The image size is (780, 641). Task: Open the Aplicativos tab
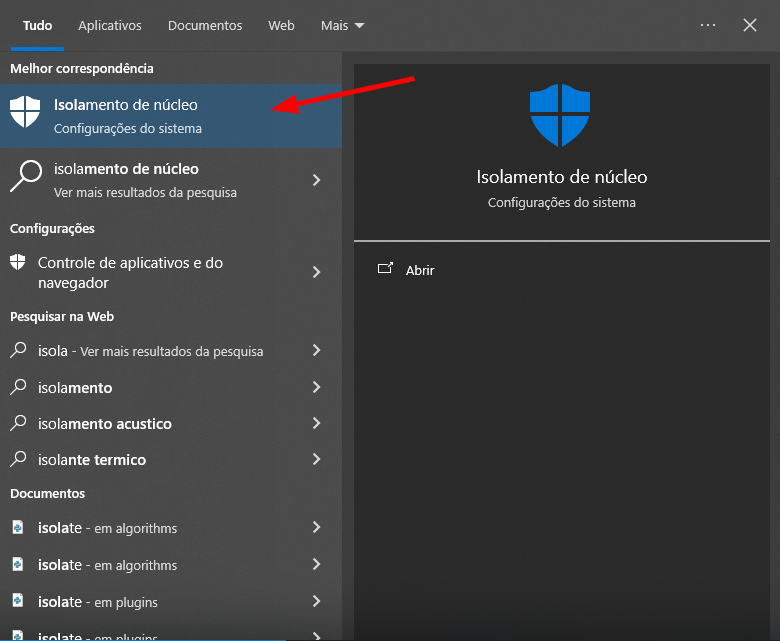click(109, 25)
